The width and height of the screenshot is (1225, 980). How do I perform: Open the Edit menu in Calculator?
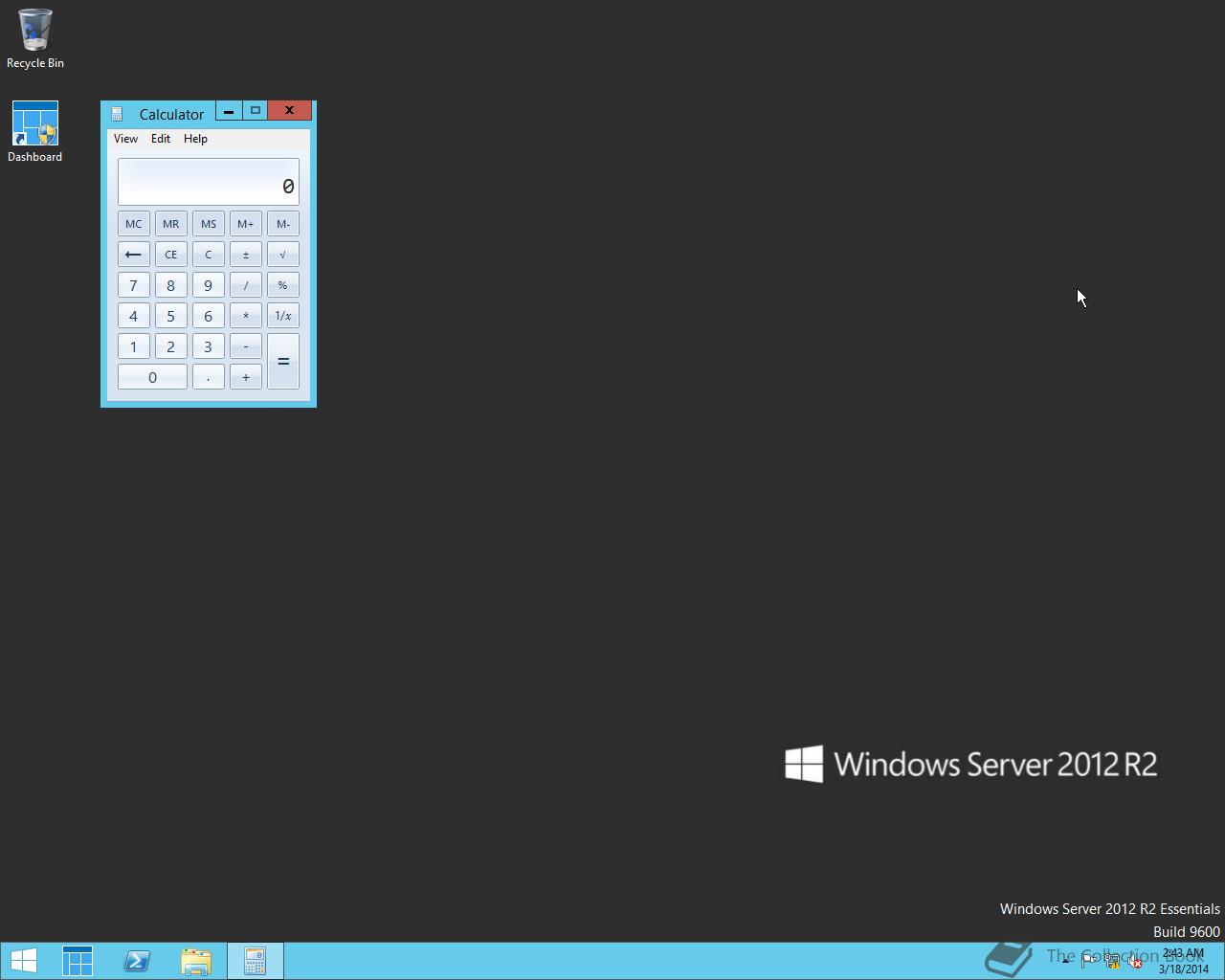click(161, 139)
